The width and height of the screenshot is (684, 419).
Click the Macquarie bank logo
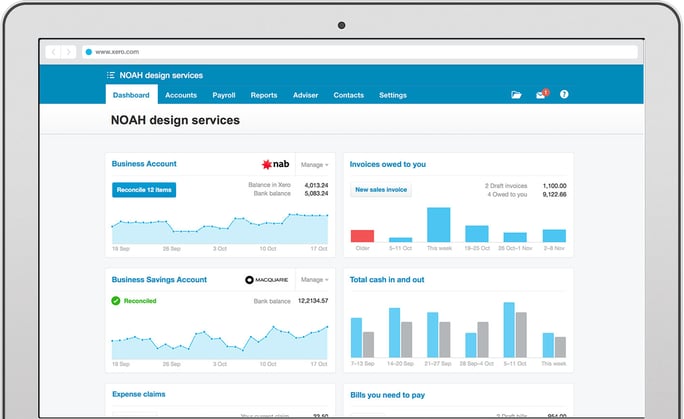[x=267, y=280]
